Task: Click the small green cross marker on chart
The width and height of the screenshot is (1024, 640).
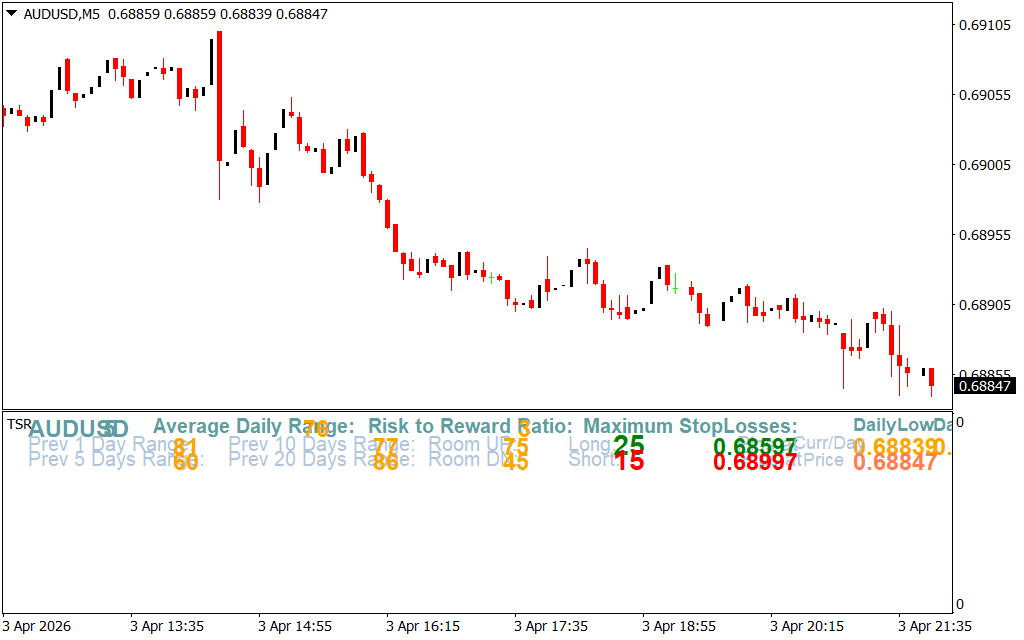Action: [x=676, y=289]
